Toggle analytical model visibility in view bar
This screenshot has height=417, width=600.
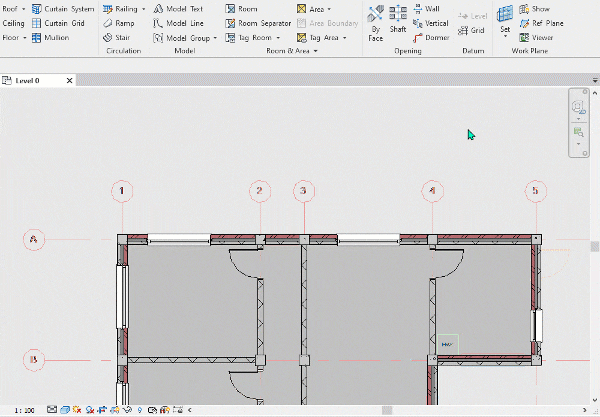165,410
